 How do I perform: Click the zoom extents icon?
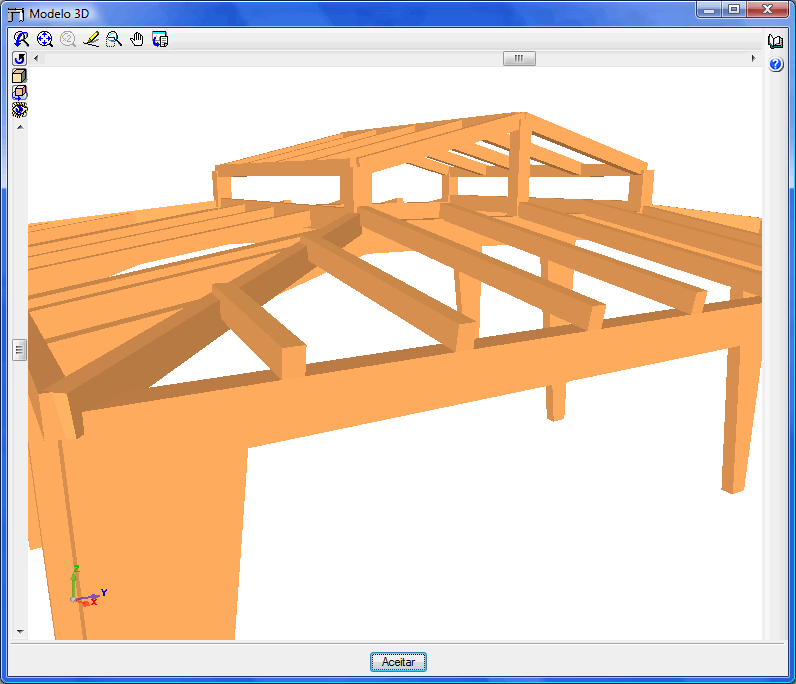pyautogui.click(x=45, y=39)
